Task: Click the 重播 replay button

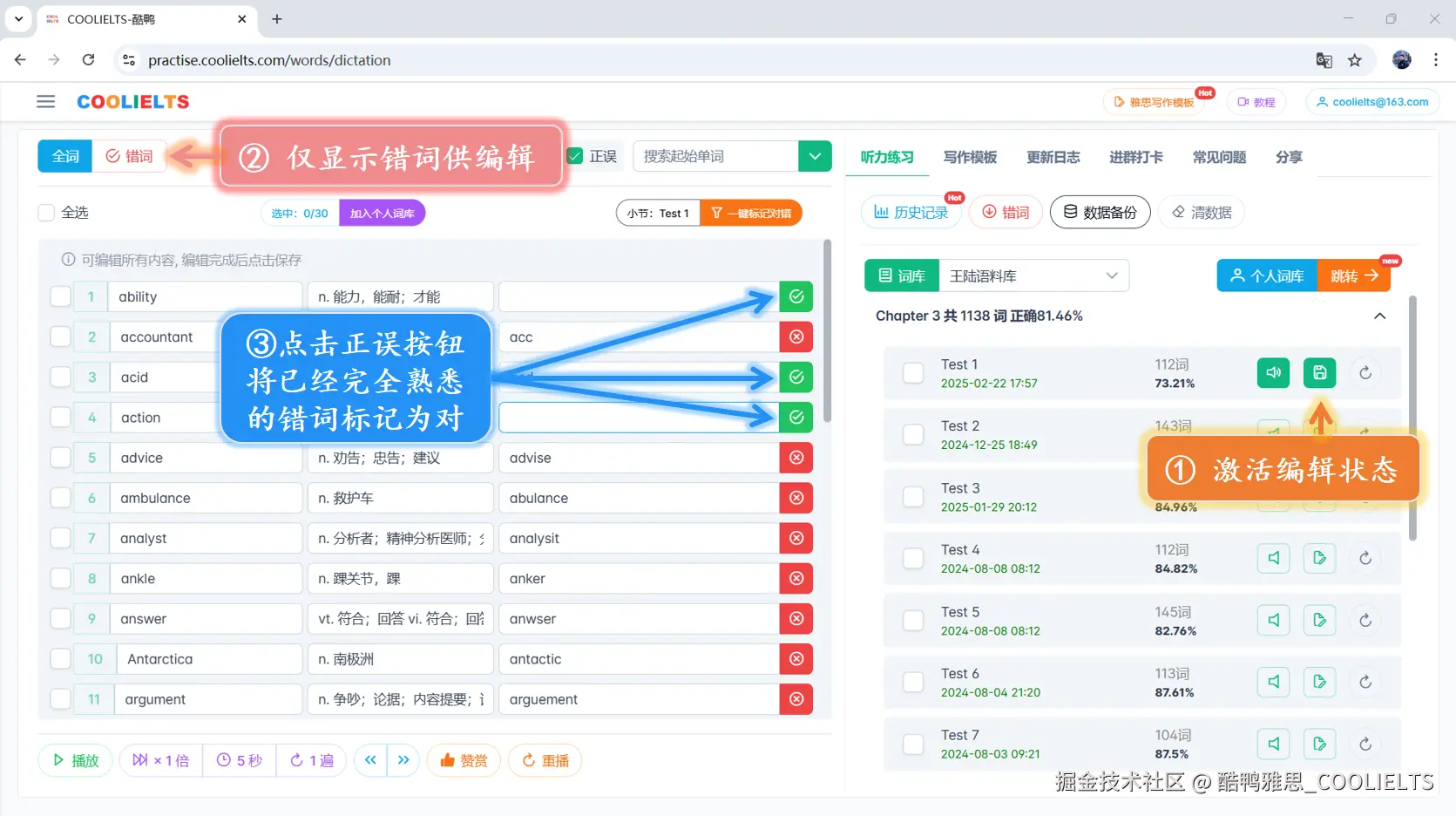Action: [545, 760]
